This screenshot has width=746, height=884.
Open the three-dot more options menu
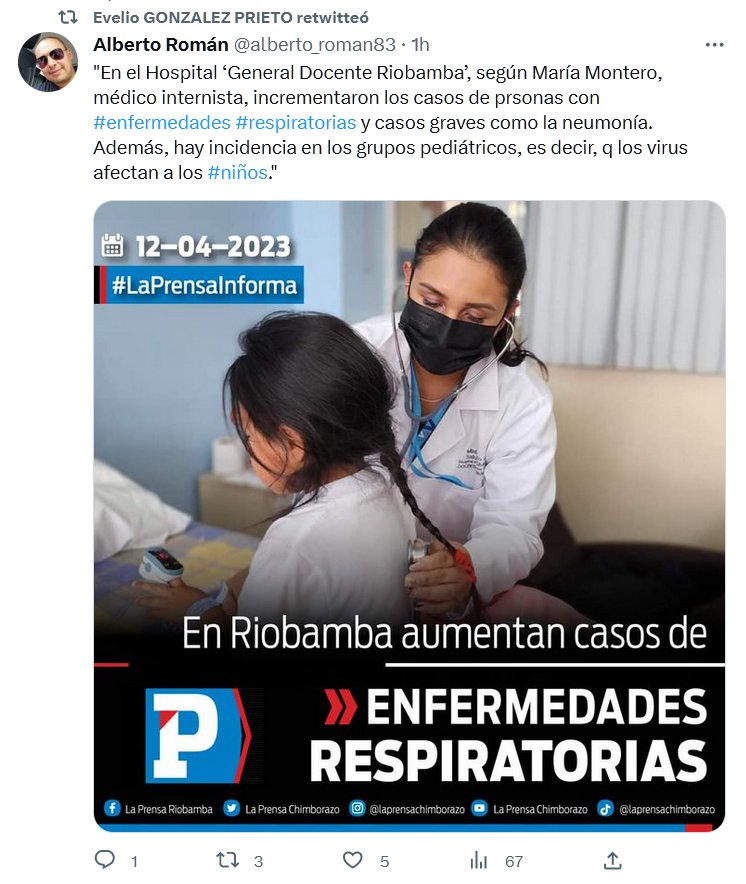(714, 45)
